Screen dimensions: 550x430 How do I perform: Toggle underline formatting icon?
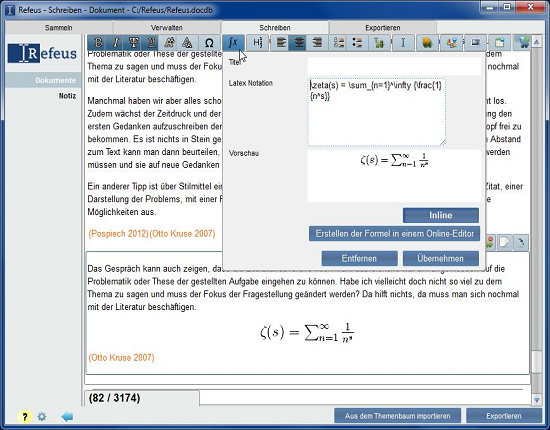click(x=151, y=43)
